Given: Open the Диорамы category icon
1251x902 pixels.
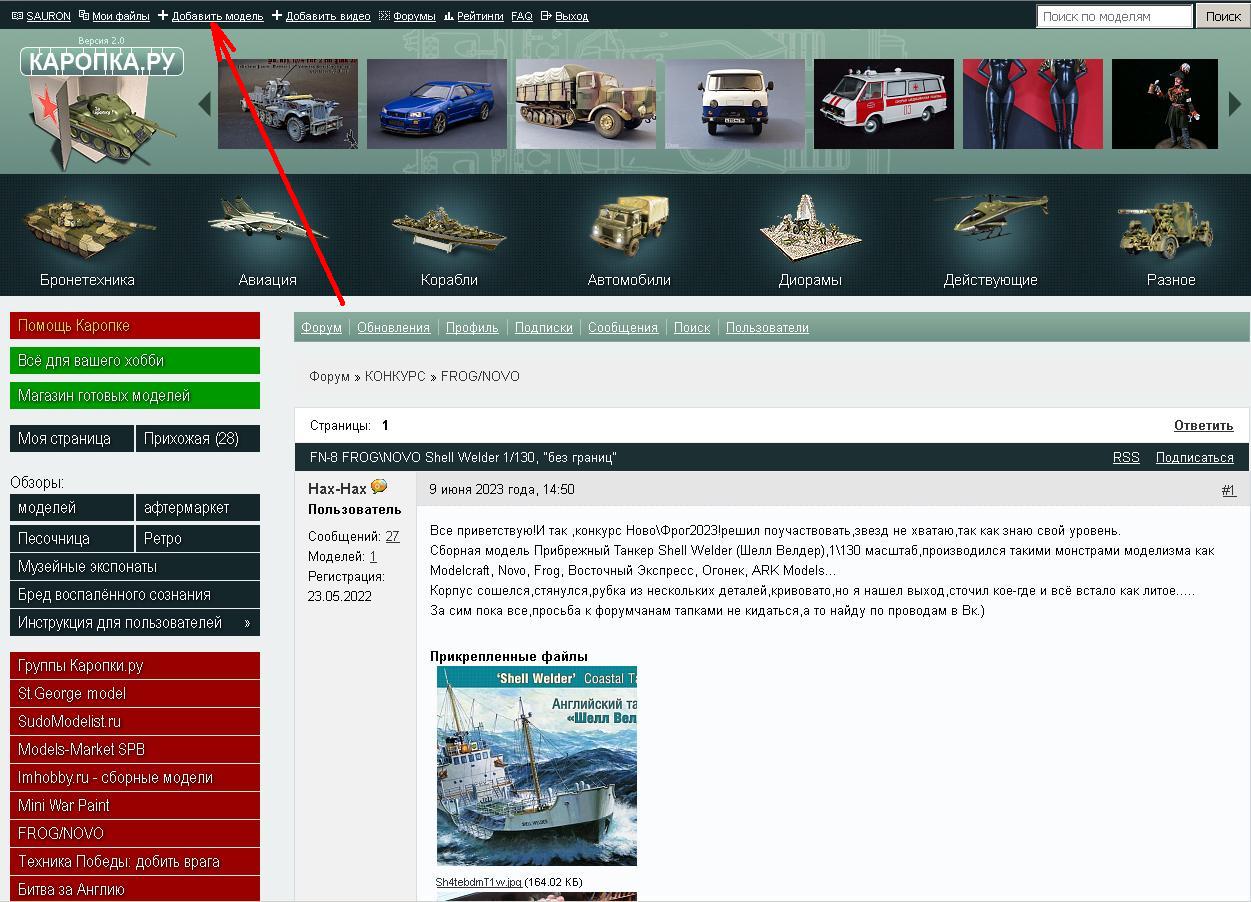Looking at the screenshot, I should (810, 227).
